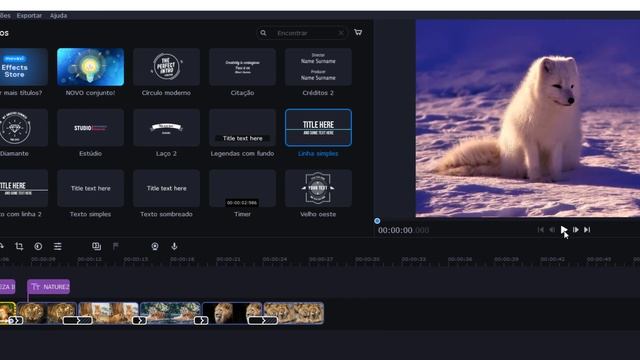Step forward one frame

tap(576, 230)
